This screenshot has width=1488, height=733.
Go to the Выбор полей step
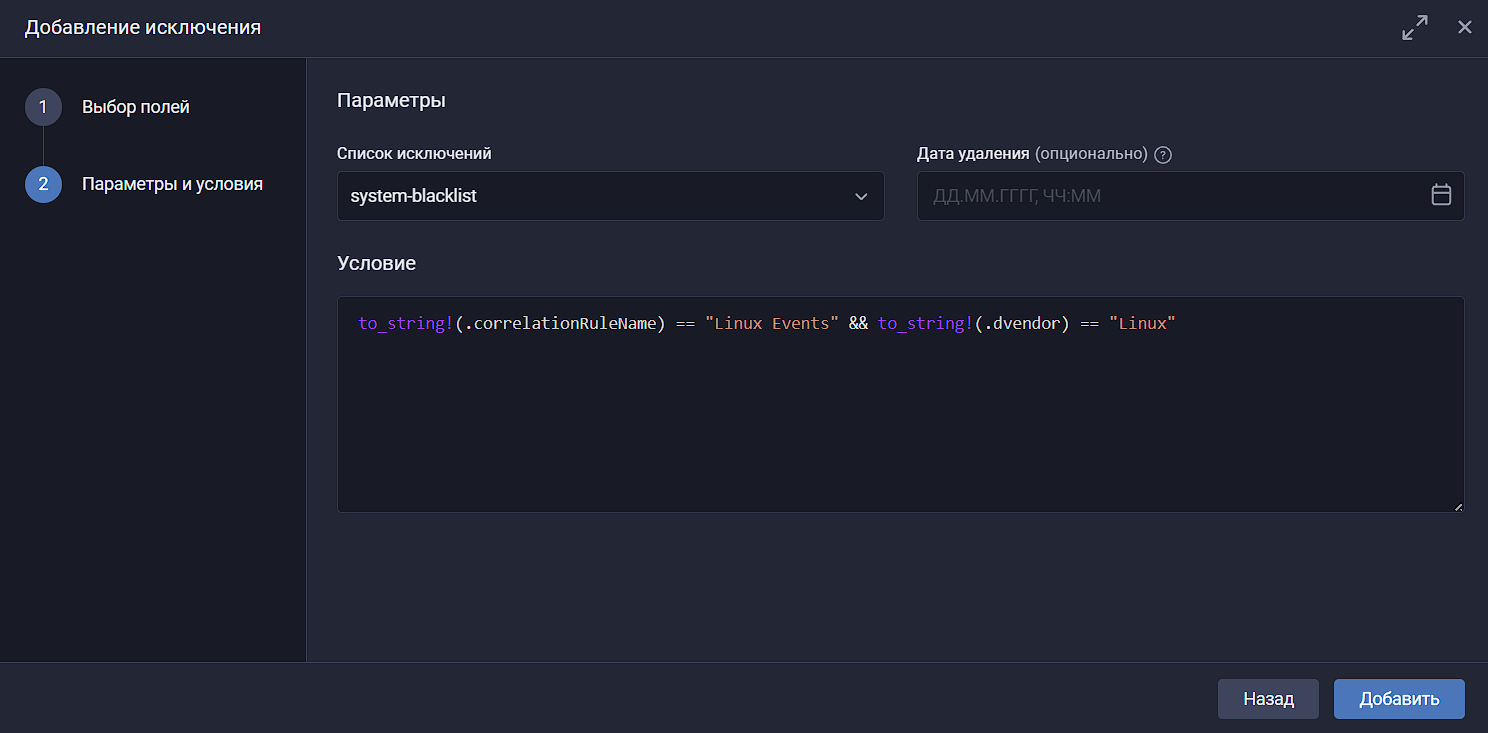coord(135,107)
